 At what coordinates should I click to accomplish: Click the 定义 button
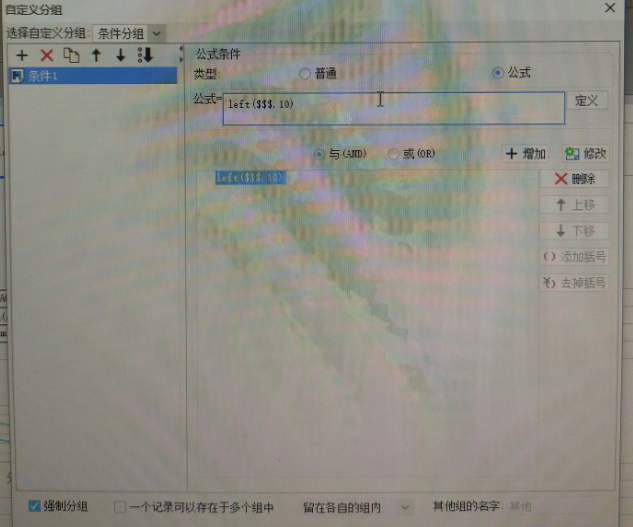pos(587,100)
